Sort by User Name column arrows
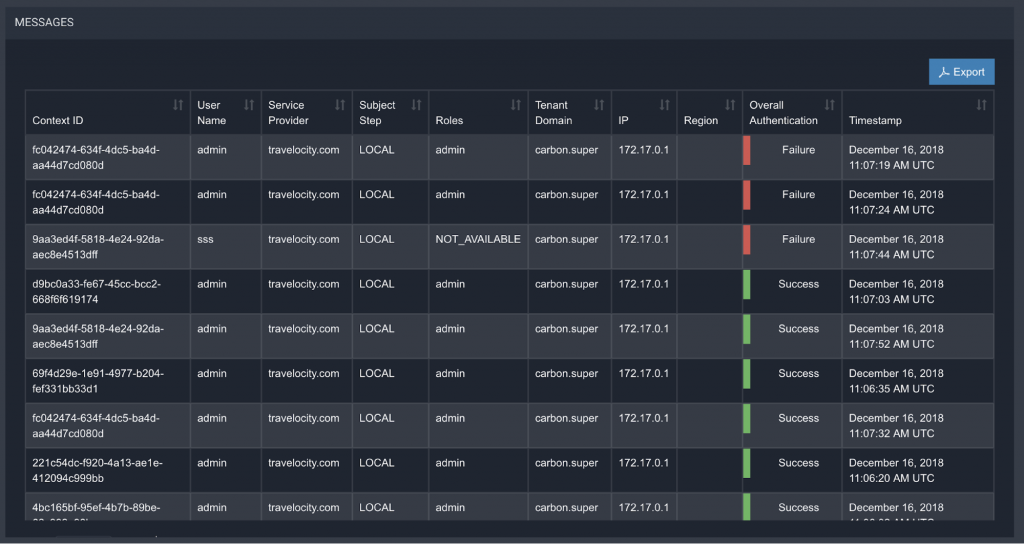 pos(249,105)
